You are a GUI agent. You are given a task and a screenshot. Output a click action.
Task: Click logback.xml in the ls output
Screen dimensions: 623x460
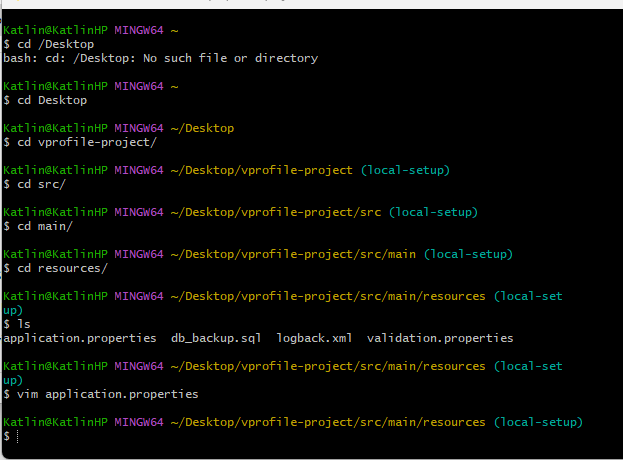(x=314, y=338)
